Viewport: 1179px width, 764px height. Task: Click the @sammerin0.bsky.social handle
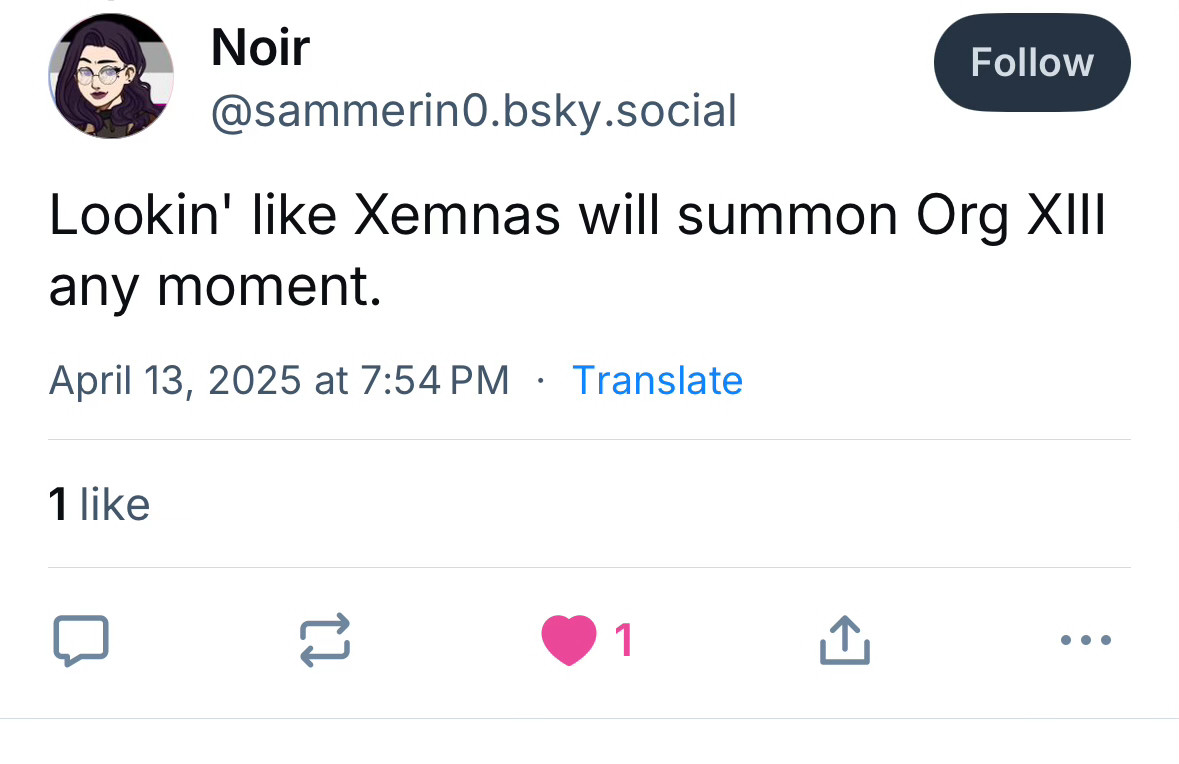[474, 111]
